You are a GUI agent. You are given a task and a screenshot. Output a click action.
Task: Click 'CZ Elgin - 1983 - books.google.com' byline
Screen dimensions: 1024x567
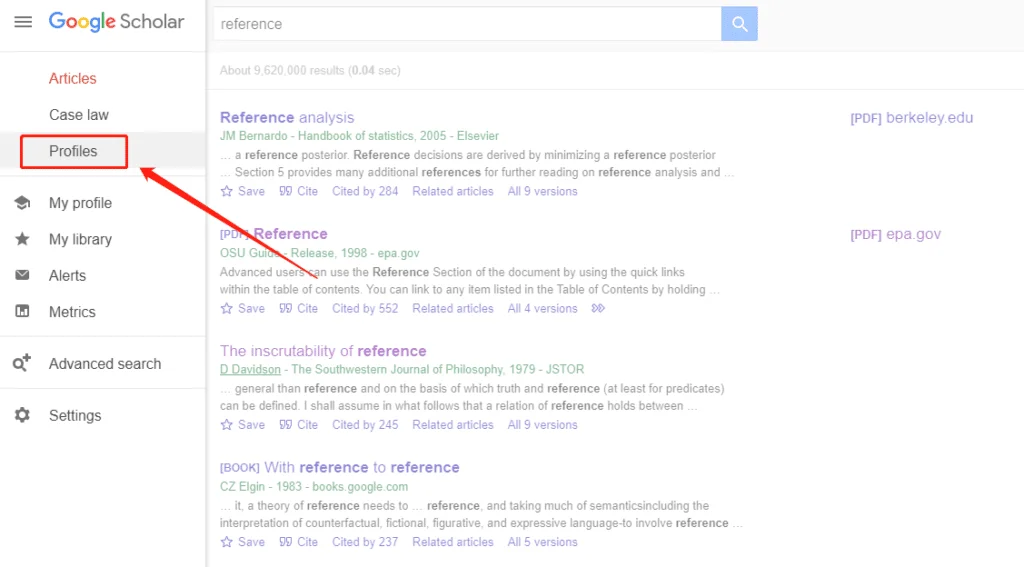point(314,487)
